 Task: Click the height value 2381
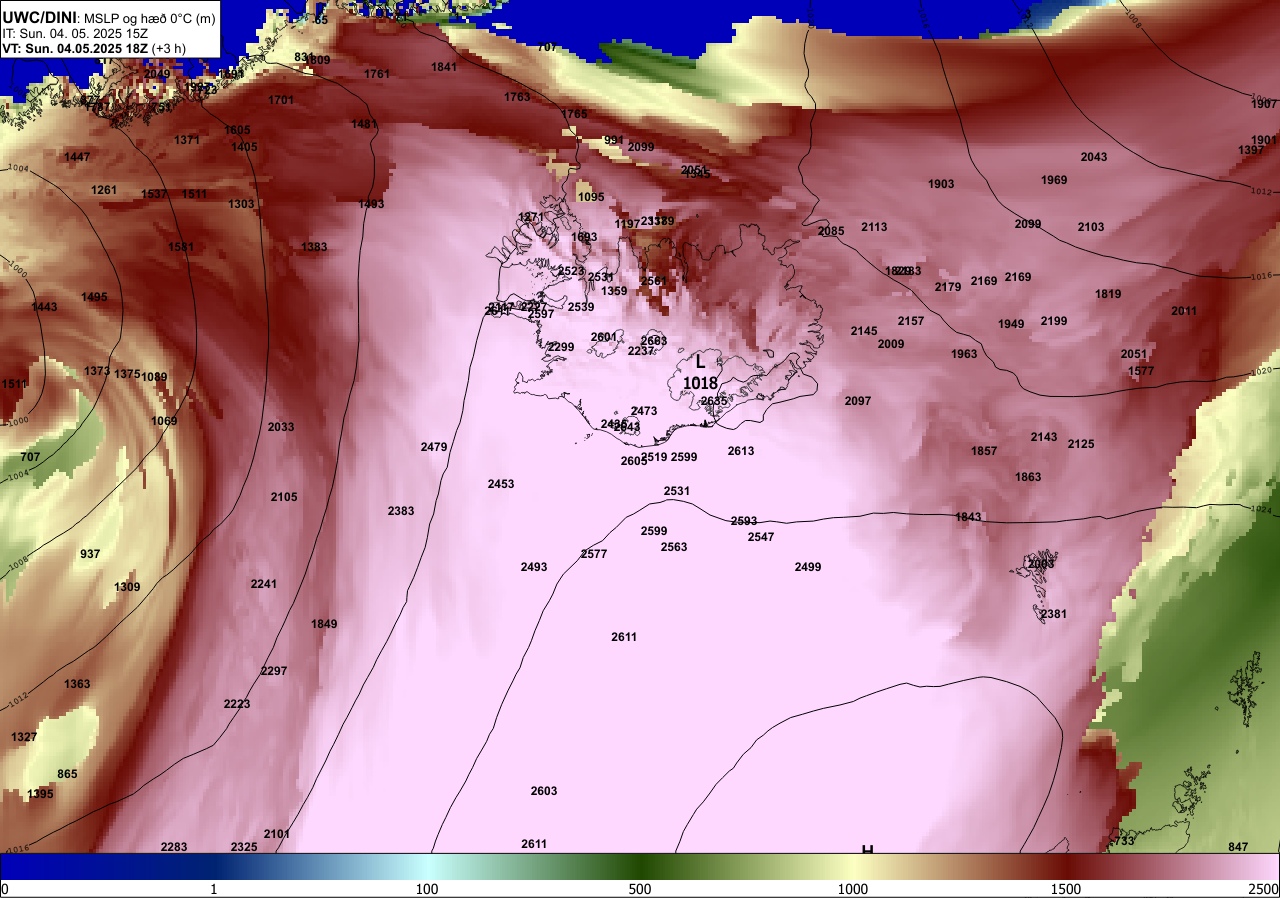point(1054,614)
